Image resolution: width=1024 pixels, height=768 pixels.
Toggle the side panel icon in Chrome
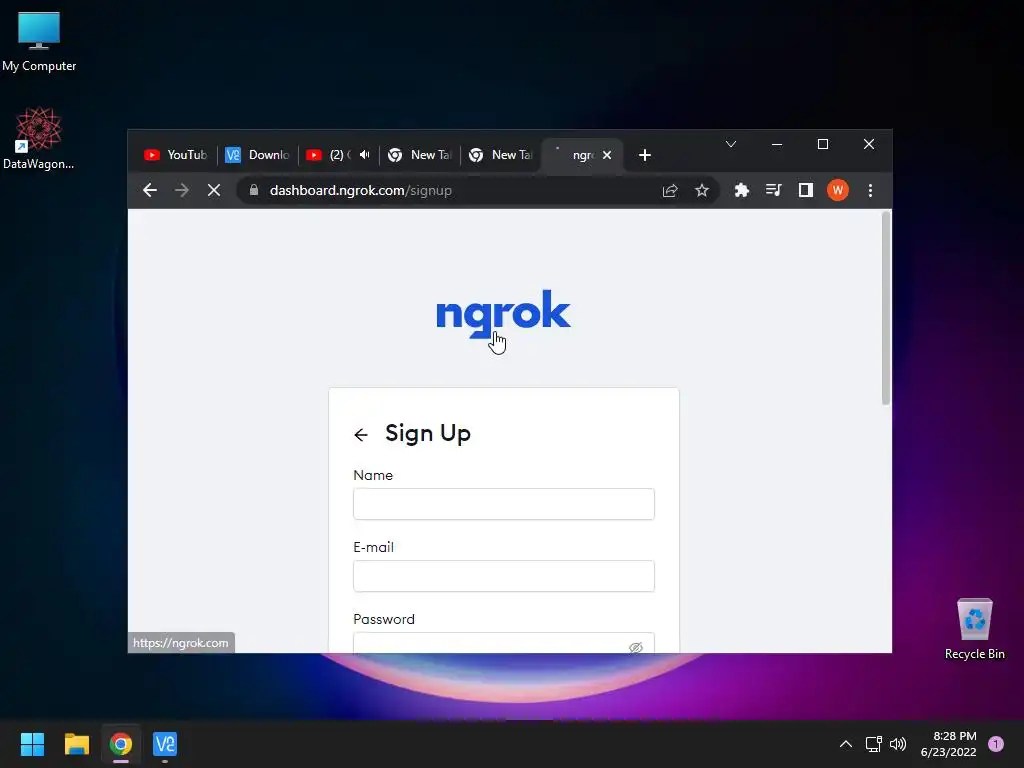pyautogui.click(x=805, y=190)
